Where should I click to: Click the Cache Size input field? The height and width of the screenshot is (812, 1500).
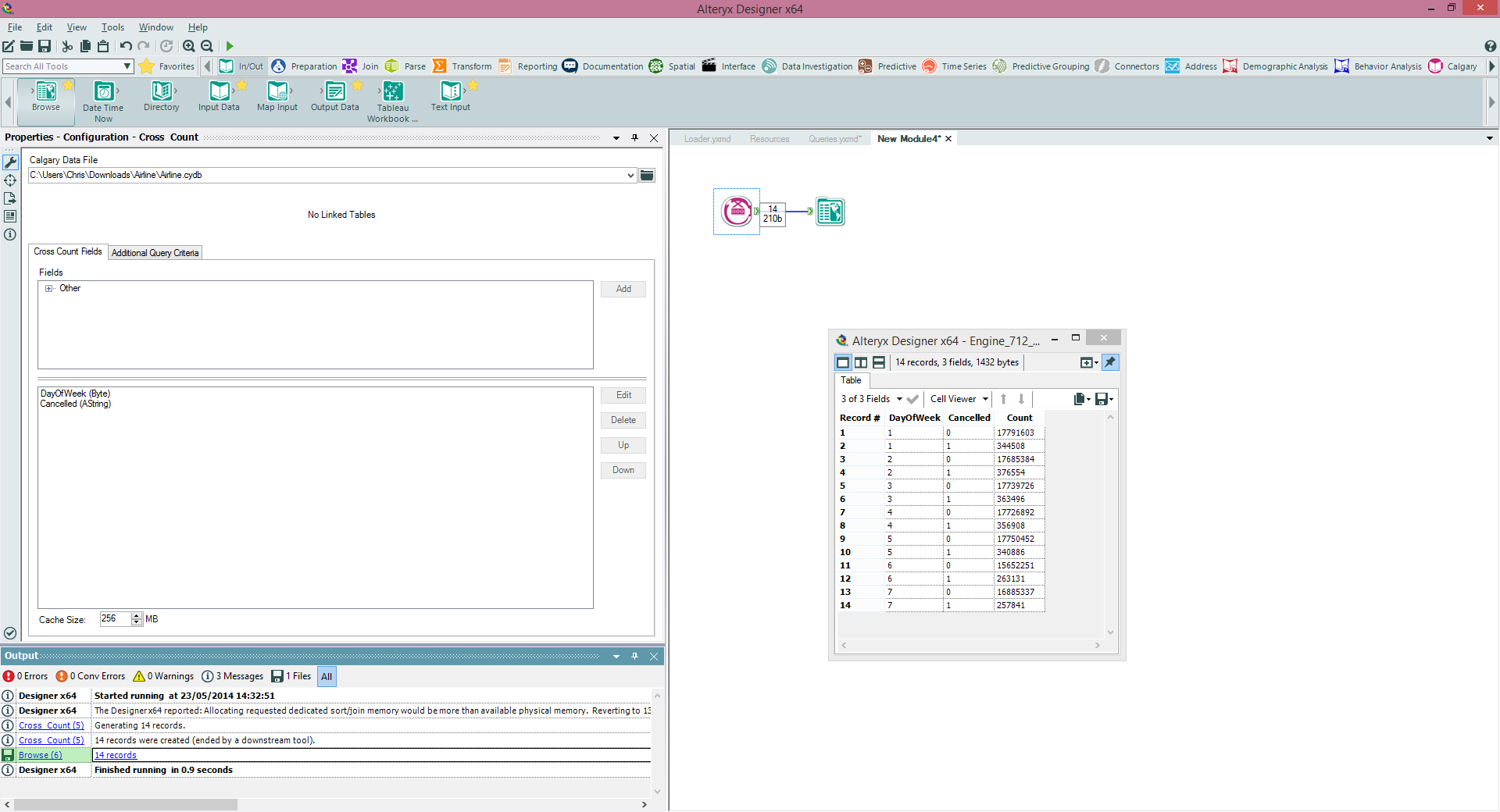tap(116, 619)
